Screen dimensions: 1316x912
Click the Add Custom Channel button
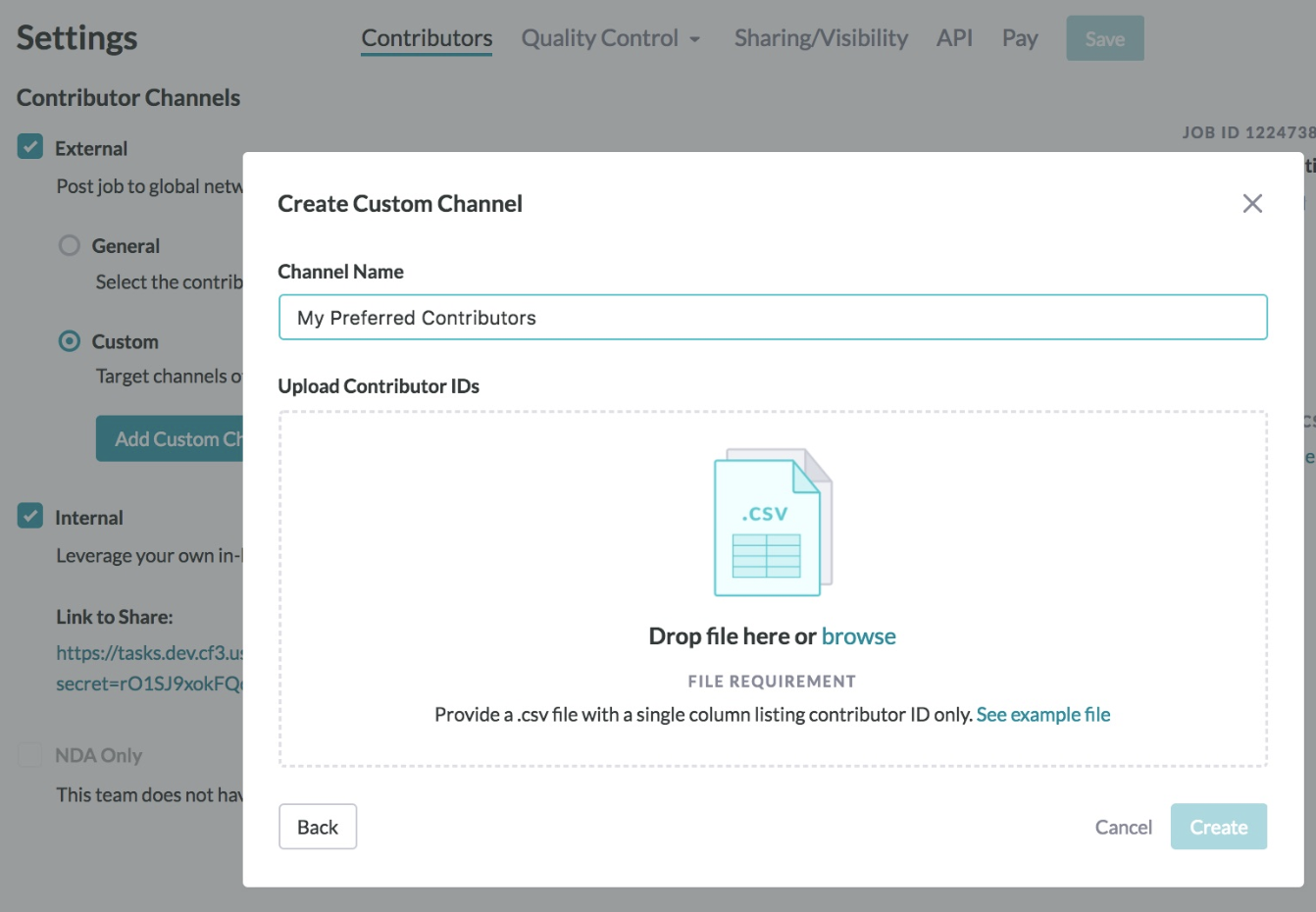point(170,438)
